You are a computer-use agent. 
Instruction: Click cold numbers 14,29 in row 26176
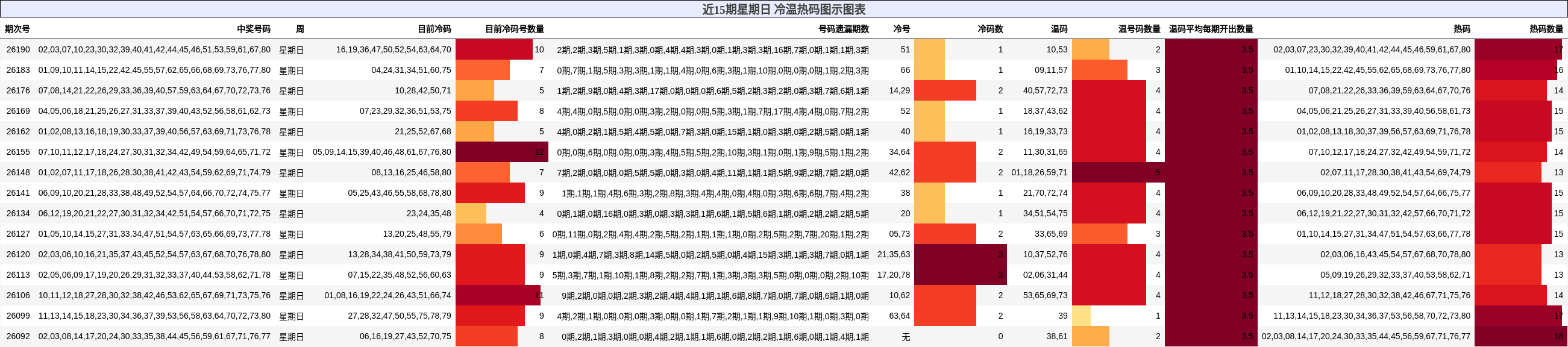900,91
